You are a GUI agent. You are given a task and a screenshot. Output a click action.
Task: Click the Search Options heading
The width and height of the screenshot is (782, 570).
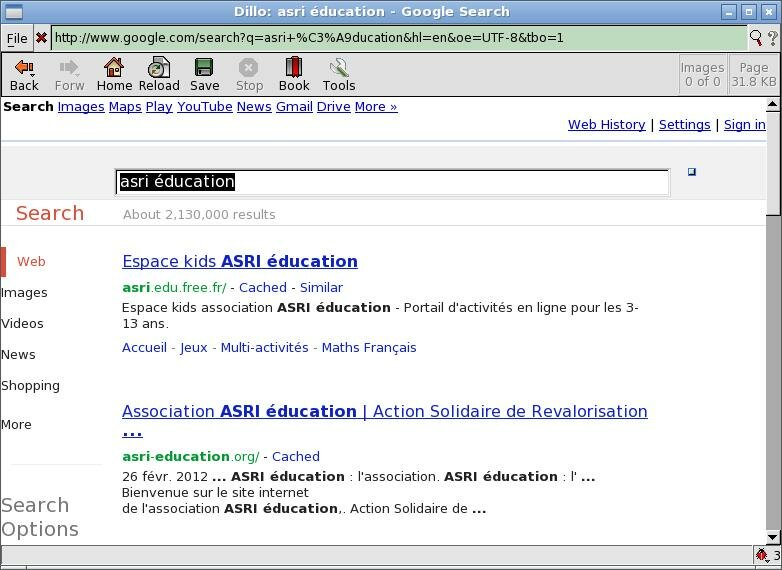coord(39,517)
